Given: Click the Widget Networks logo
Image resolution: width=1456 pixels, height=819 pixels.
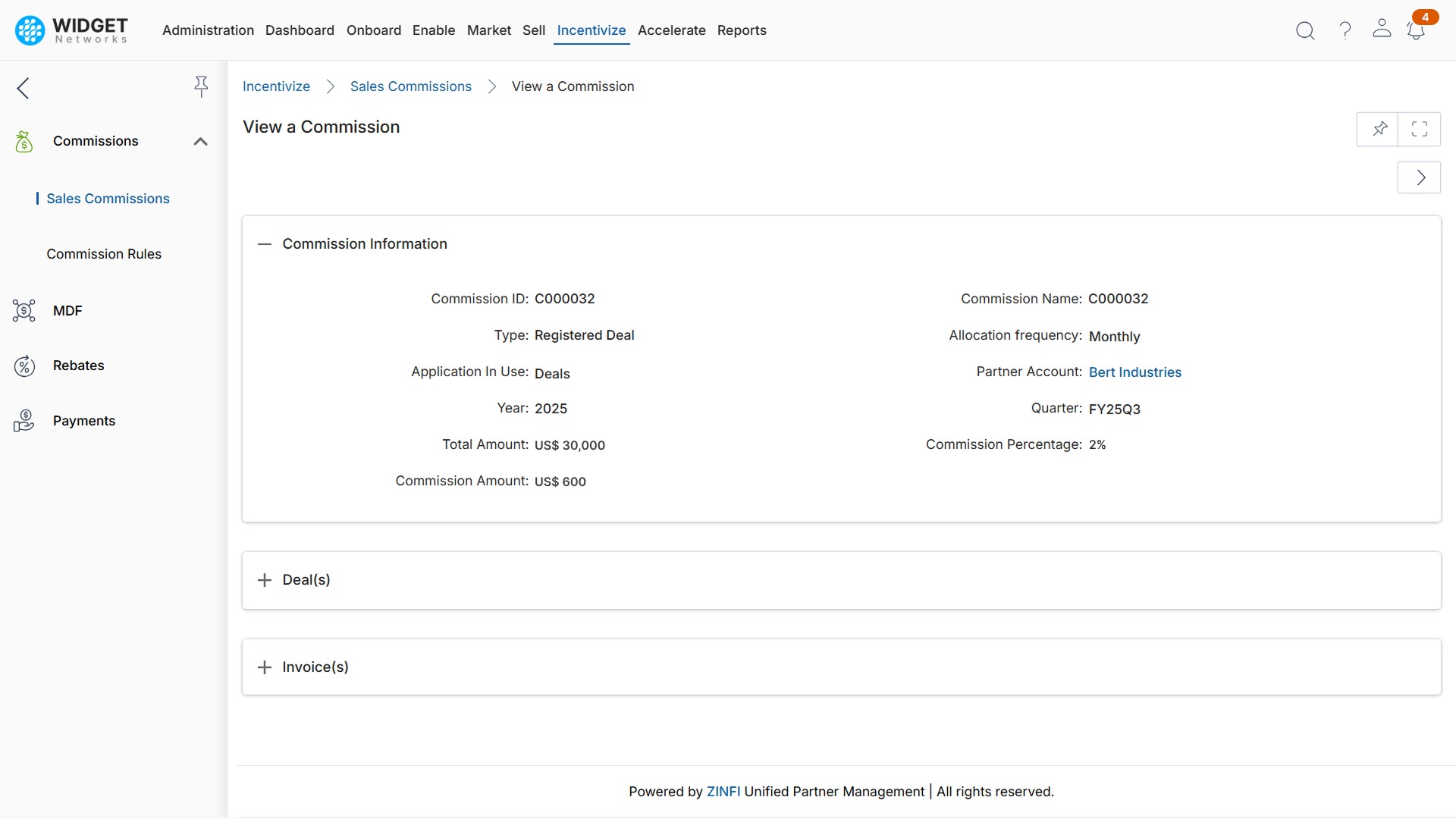Looking at the screenshot, I should tap(70, 30).
